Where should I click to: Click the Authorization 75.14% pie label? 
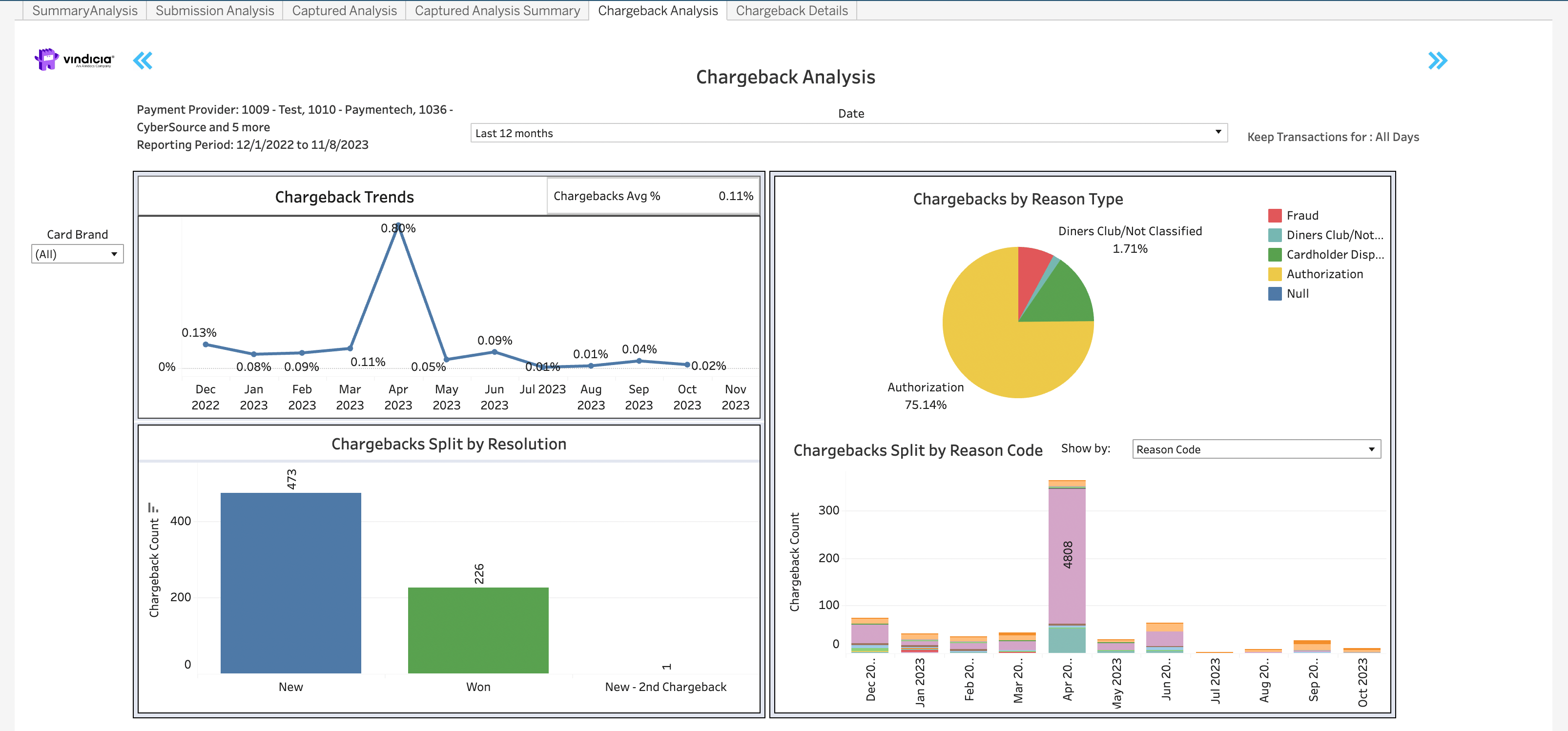point(925,396)
